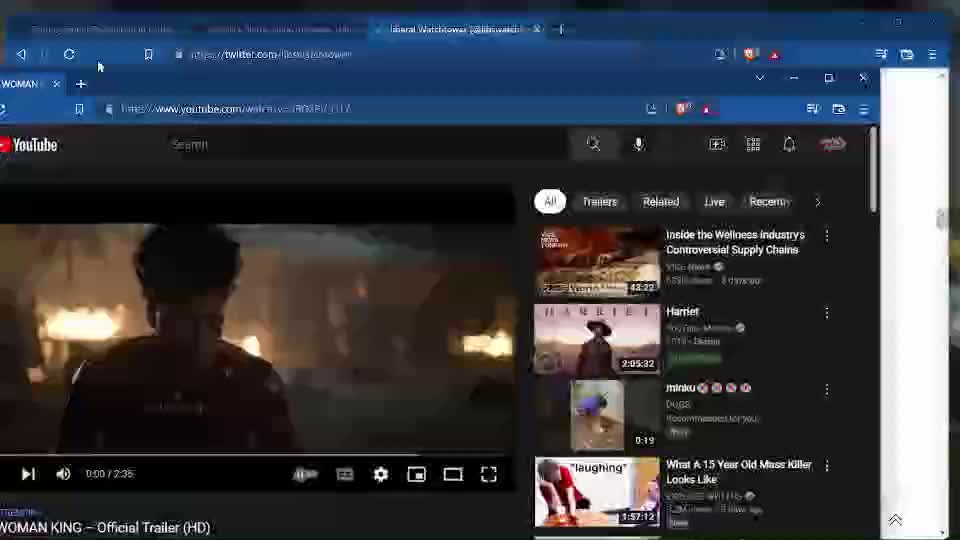
Task: Click the YouTube window address bar
Action: tap(373, 109)
